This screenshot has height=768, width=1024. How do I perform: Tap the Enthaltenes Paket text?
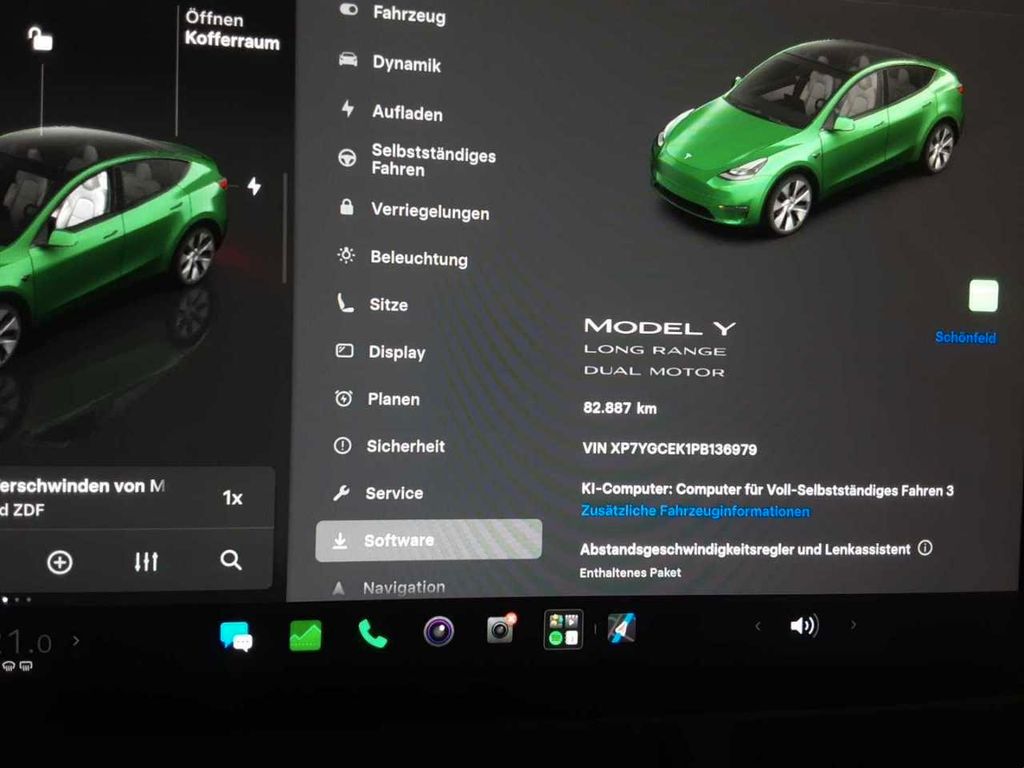tap(630, 573)
